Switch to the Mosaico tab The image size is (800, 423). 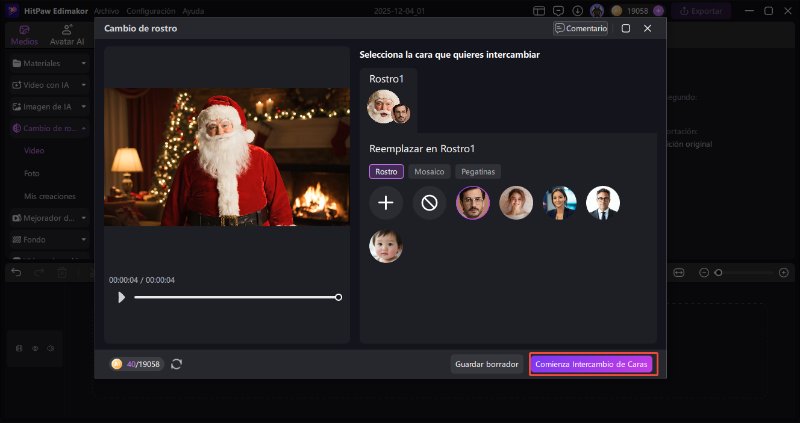click(429, 171)
